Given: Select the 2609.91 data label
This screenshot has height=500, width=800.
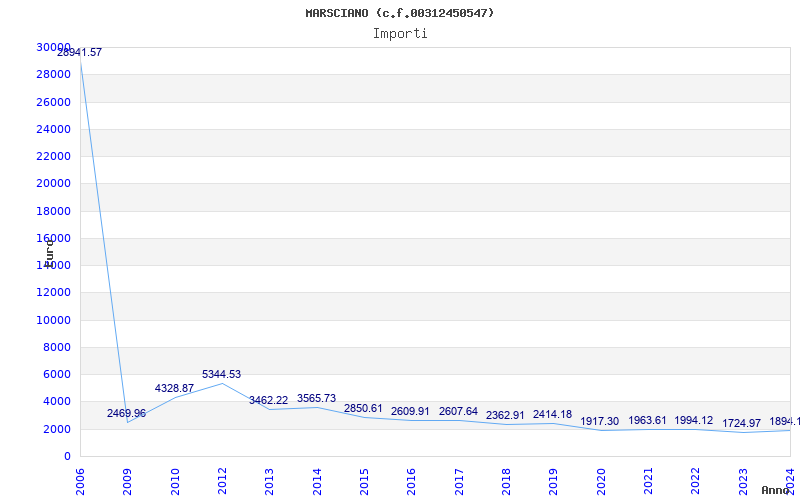Looking at the screenshot, I should (410, 411).
